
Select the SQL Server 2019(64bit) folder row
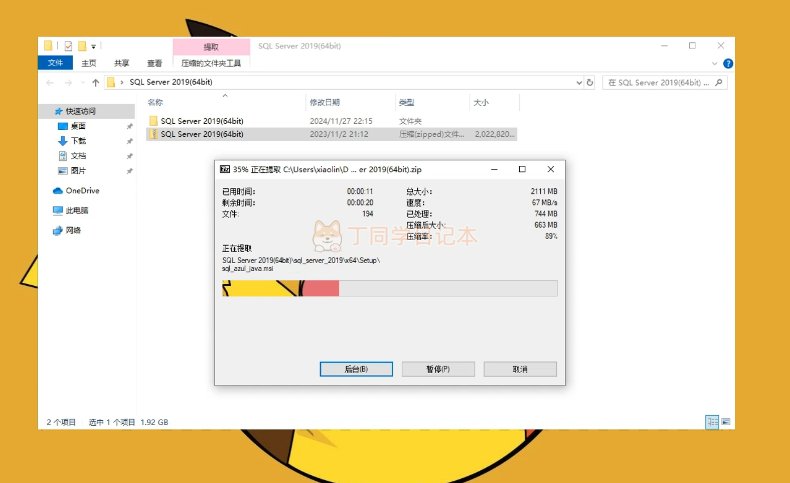[x=332, y=121]
